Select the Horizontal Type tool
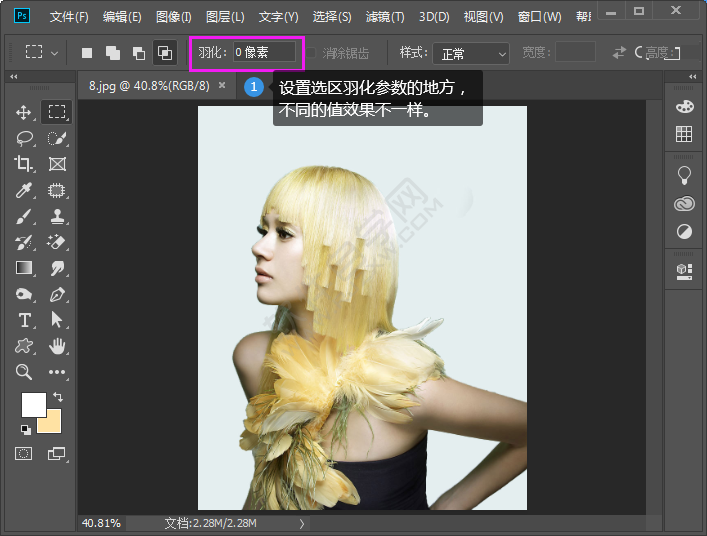 coord(24,320)
